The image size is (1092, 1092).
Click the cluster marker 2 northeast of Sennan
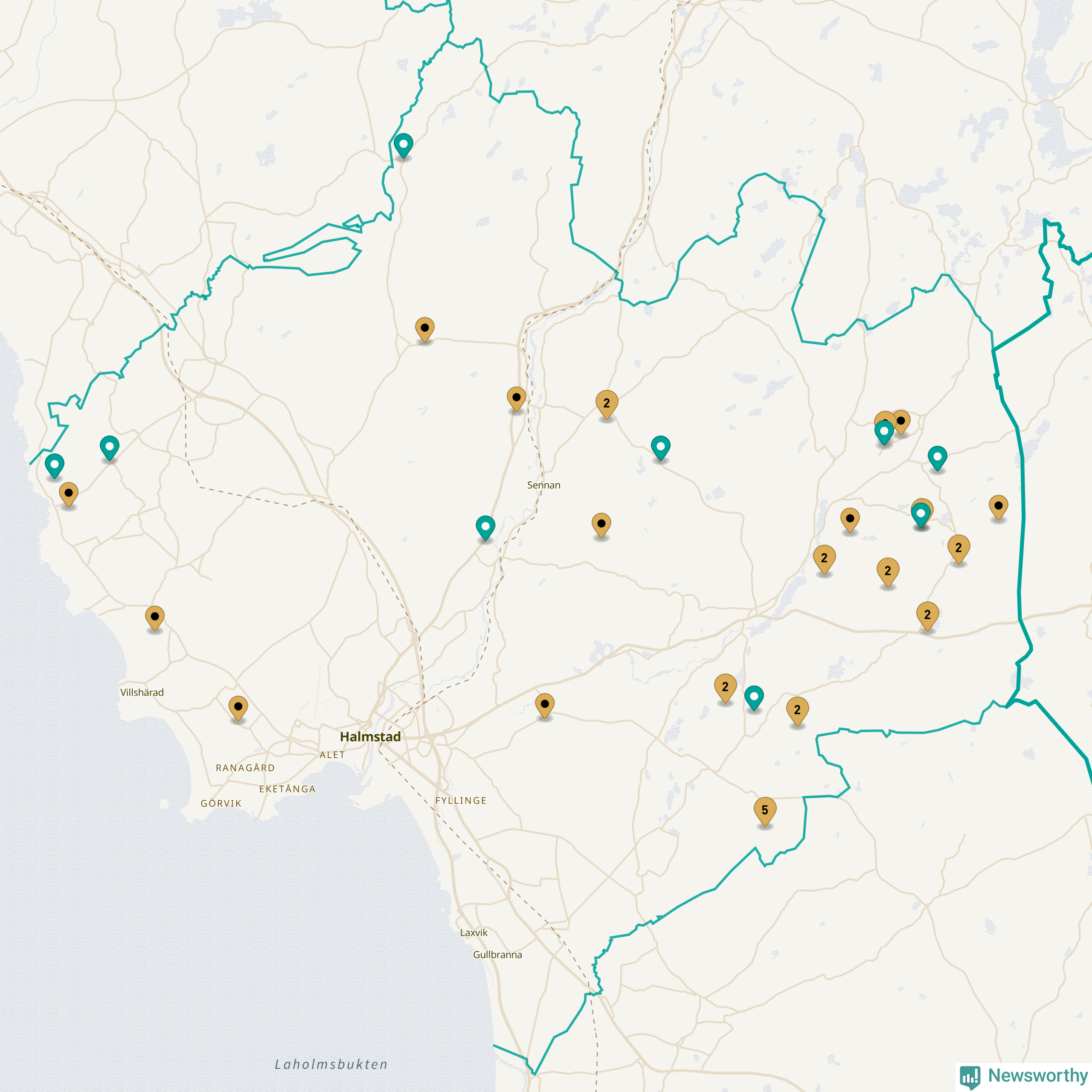pyautogui.click(x=607, y=404)
